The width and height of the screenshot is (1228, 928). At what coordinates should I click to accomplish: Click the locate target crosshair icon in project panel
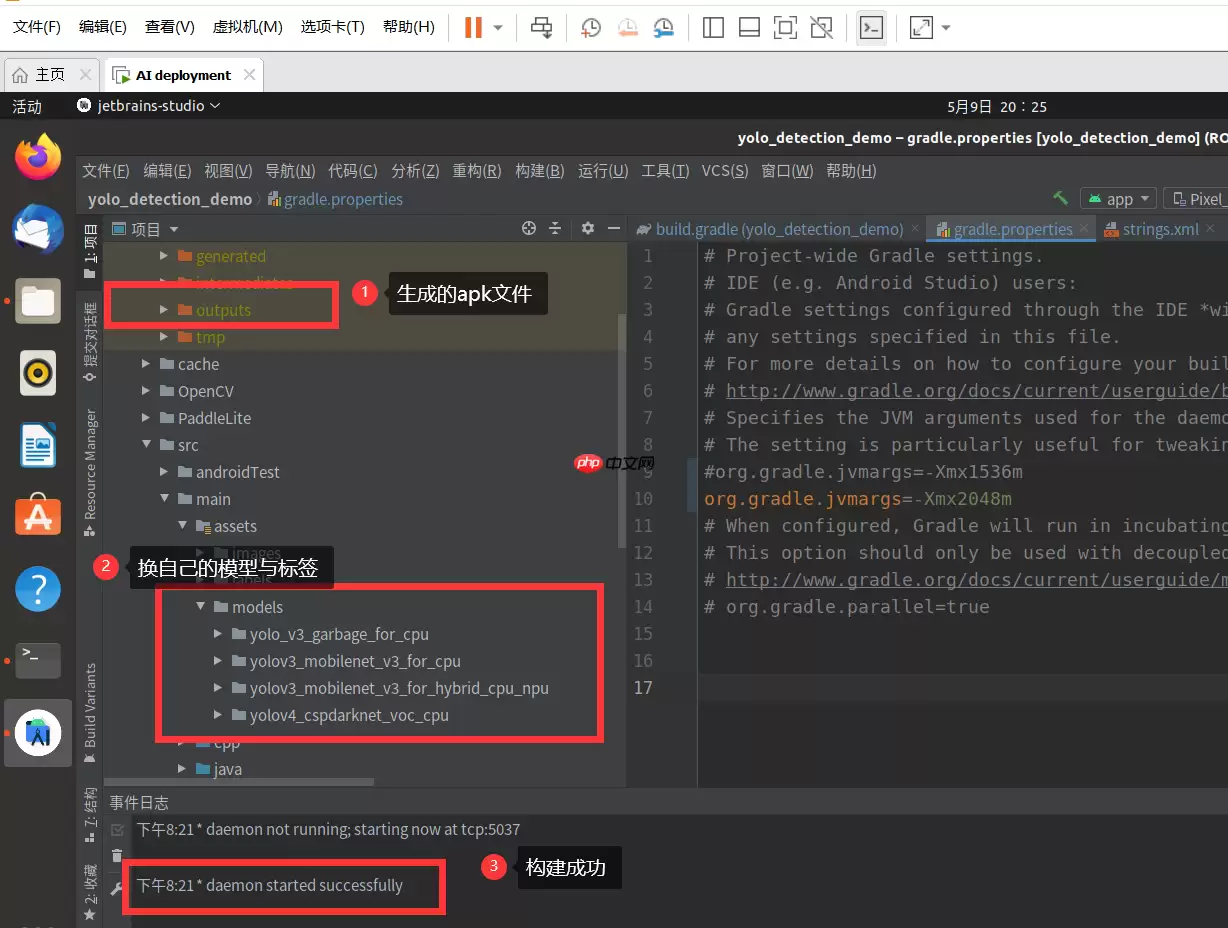pyautogui.click(x=529, y=229)
